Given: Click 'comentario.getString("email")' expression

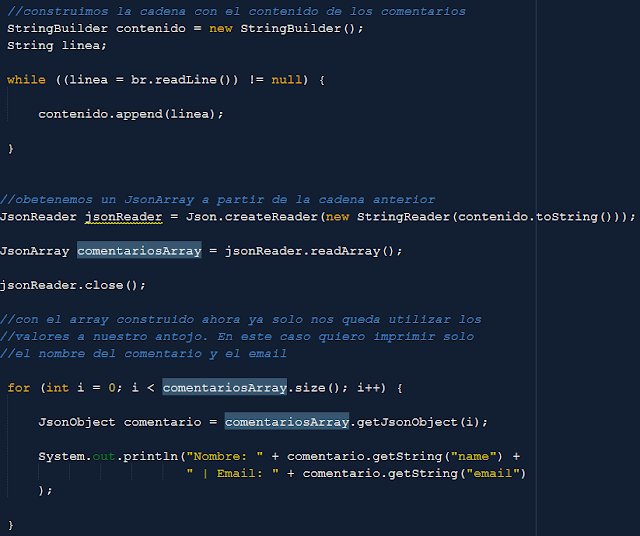Looking at the screenshot, I should point(414,474).
